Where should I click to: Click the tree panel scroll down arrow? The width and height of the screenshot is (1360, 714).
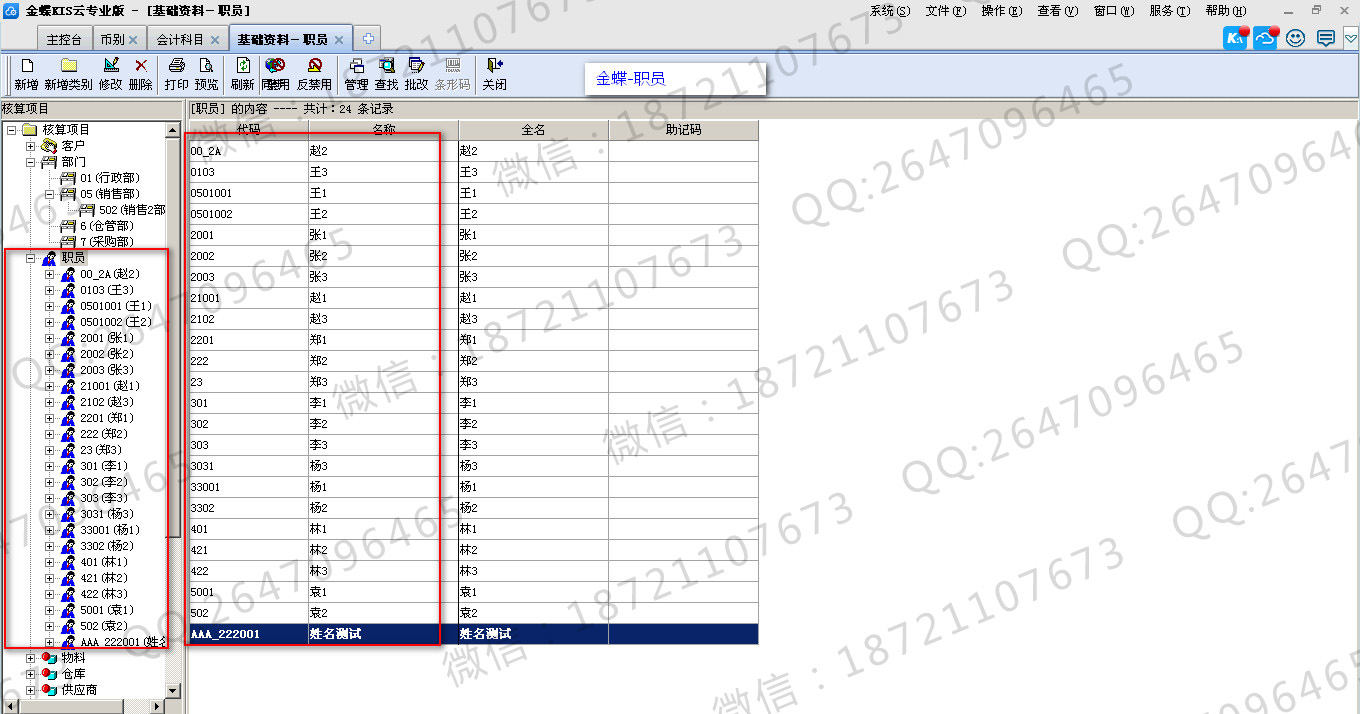pyautogui.click(x=172, y=690)
